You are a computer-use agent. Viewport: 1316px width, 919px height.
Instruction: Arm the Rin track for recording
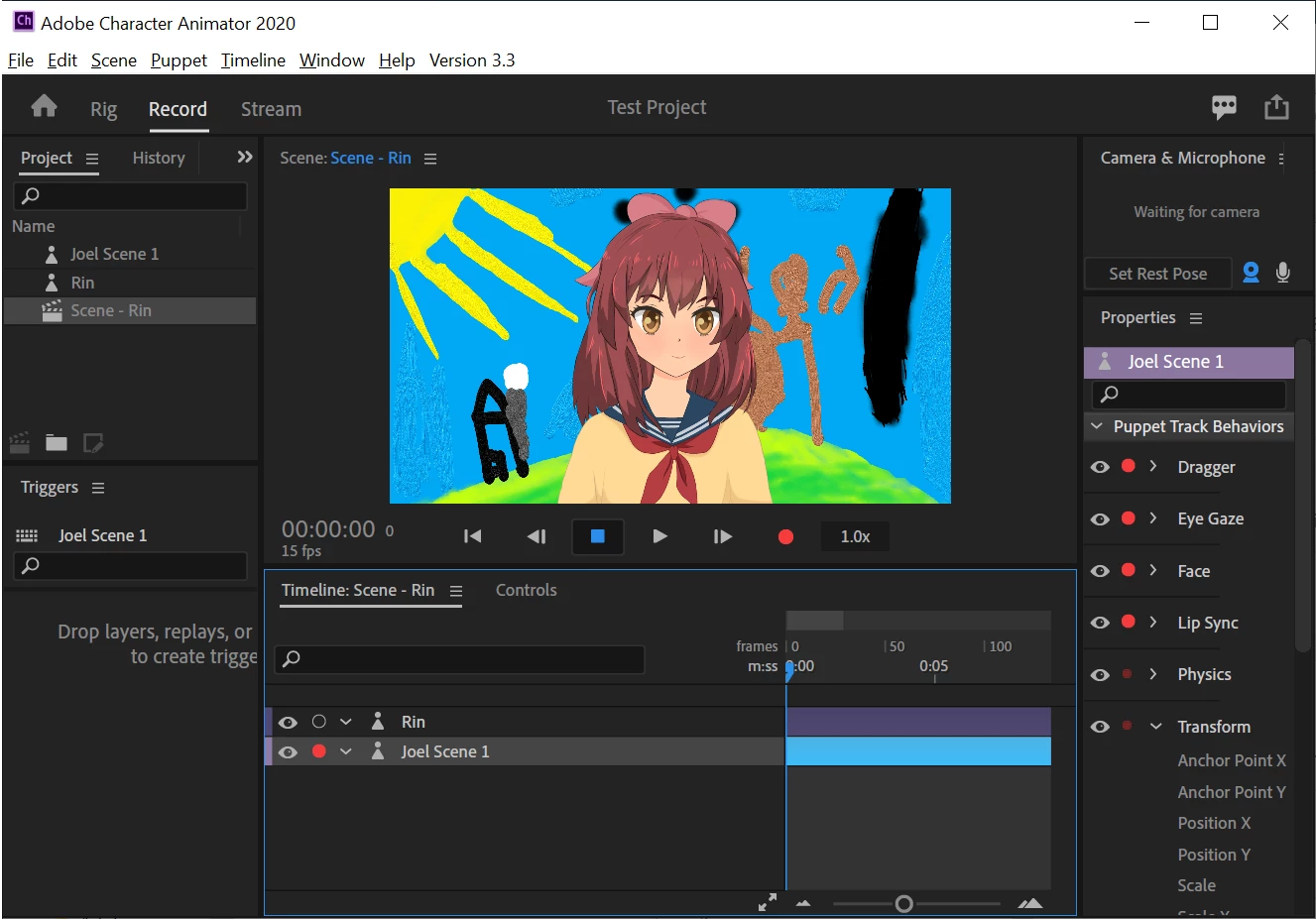[x=318, y=722]
